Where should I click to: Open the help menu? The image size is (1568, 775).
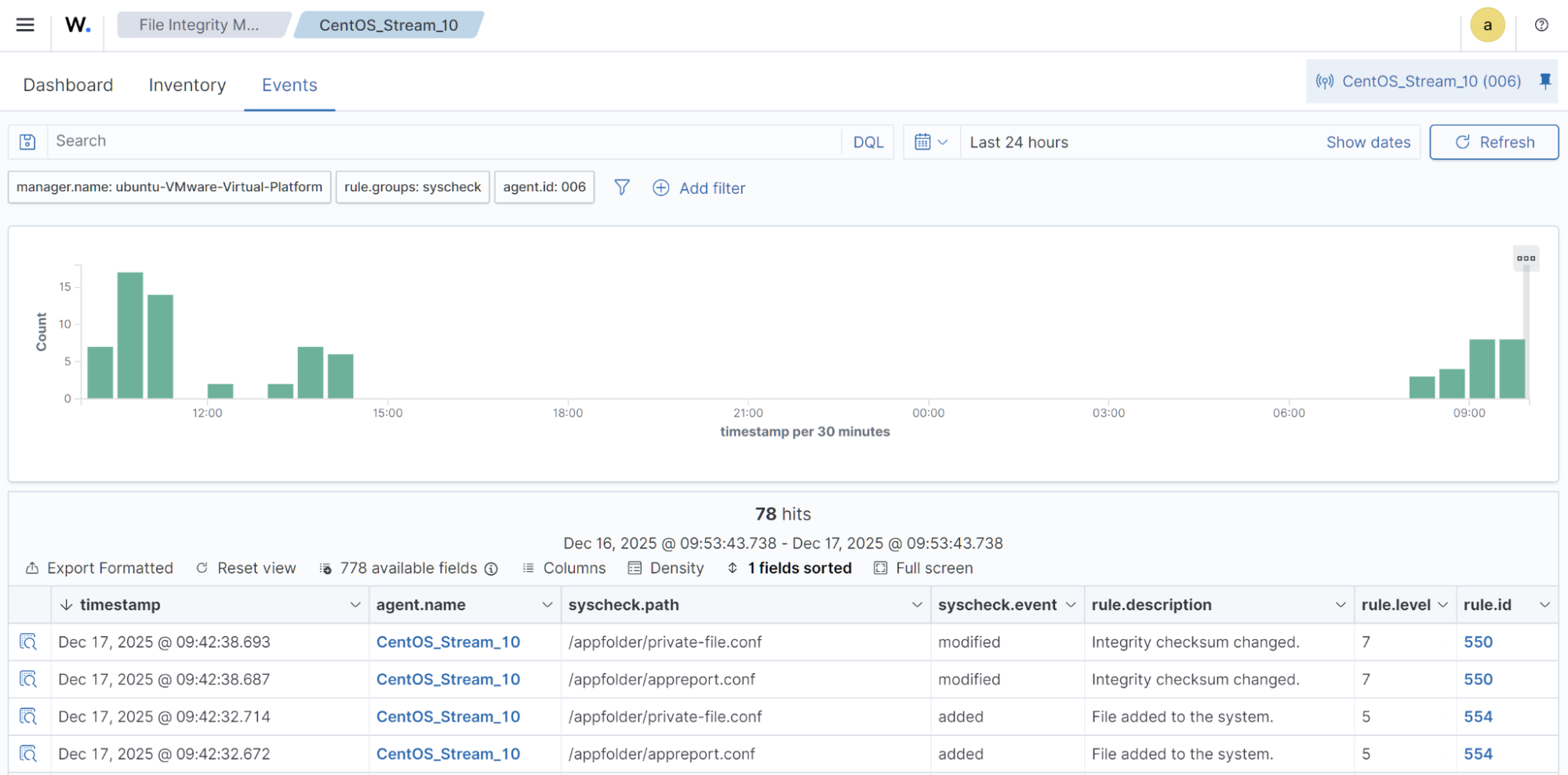point(1541,24)
